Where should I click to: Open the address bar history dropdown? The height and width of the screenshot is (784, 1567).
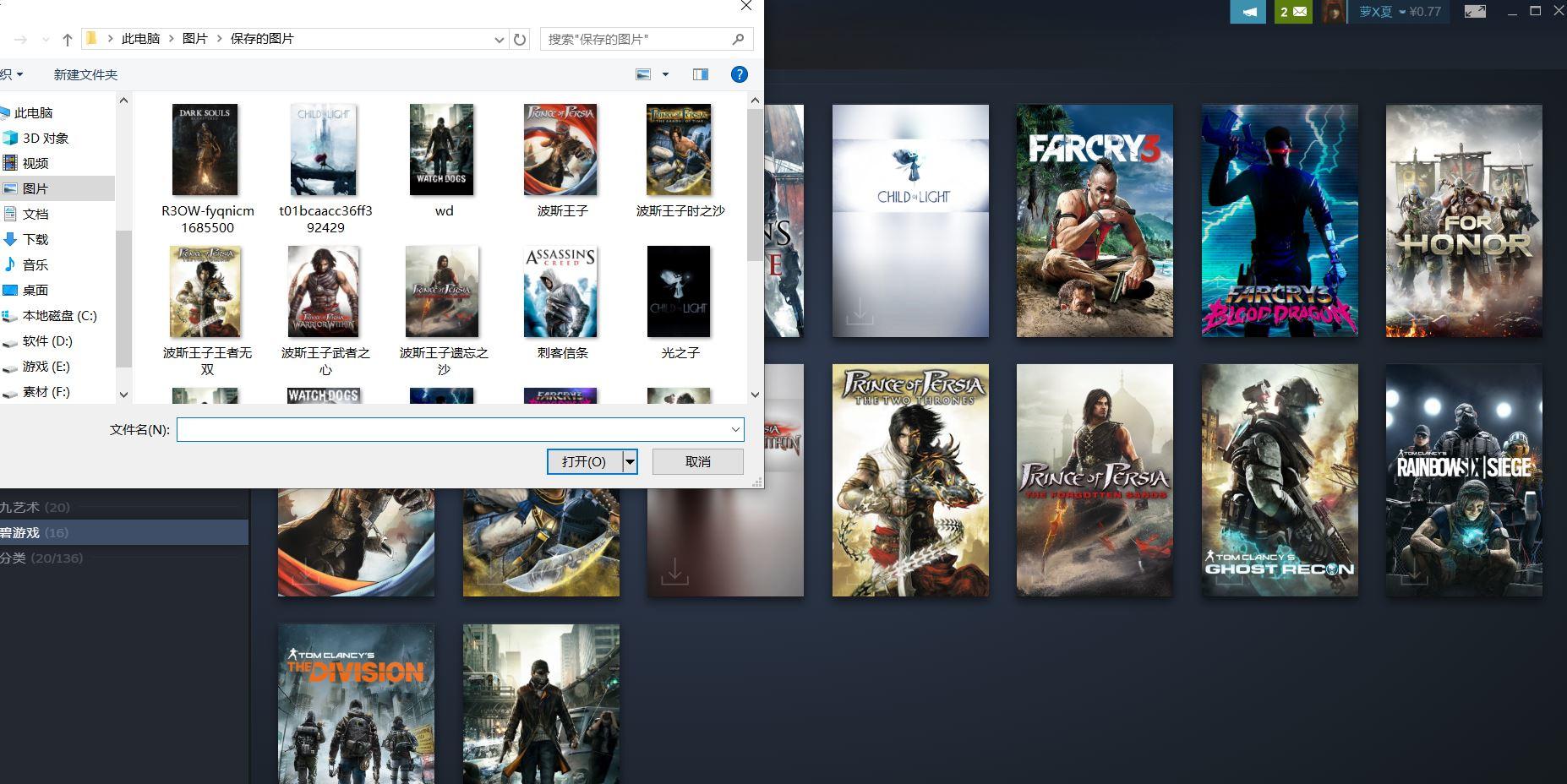point(499,39)
